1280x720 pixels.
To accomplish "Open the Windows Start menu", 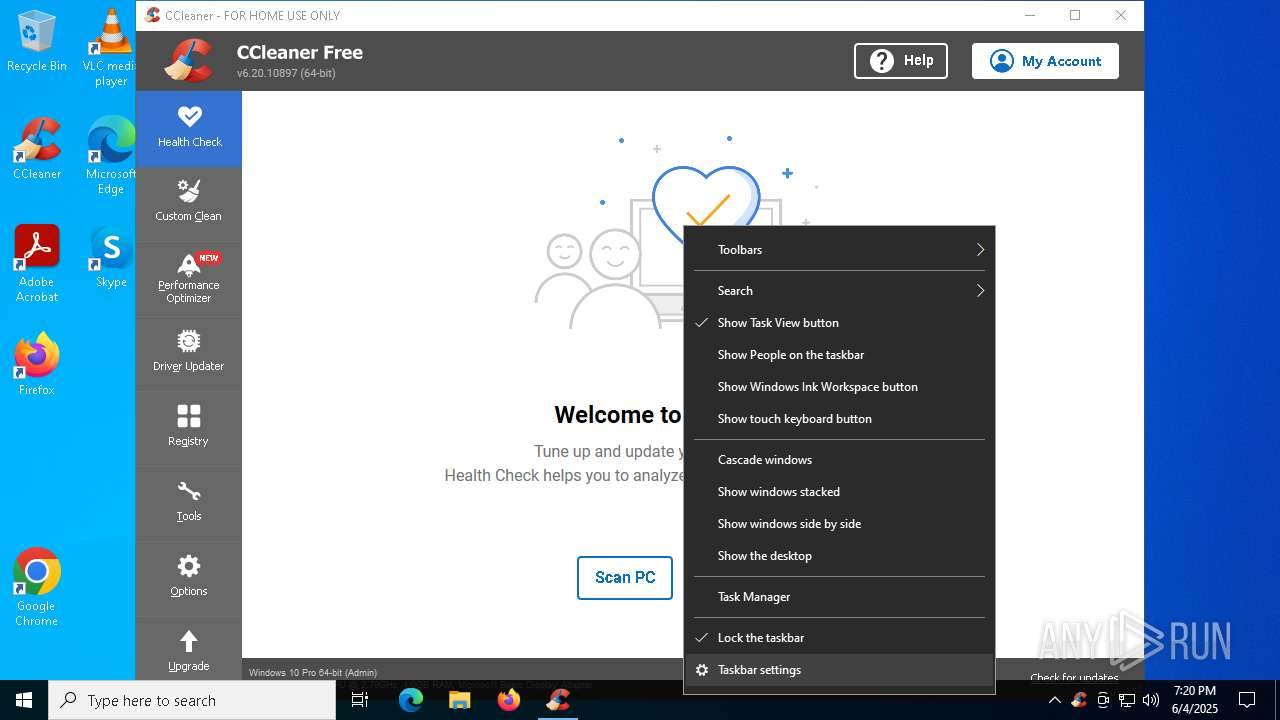I will [24, 700].
